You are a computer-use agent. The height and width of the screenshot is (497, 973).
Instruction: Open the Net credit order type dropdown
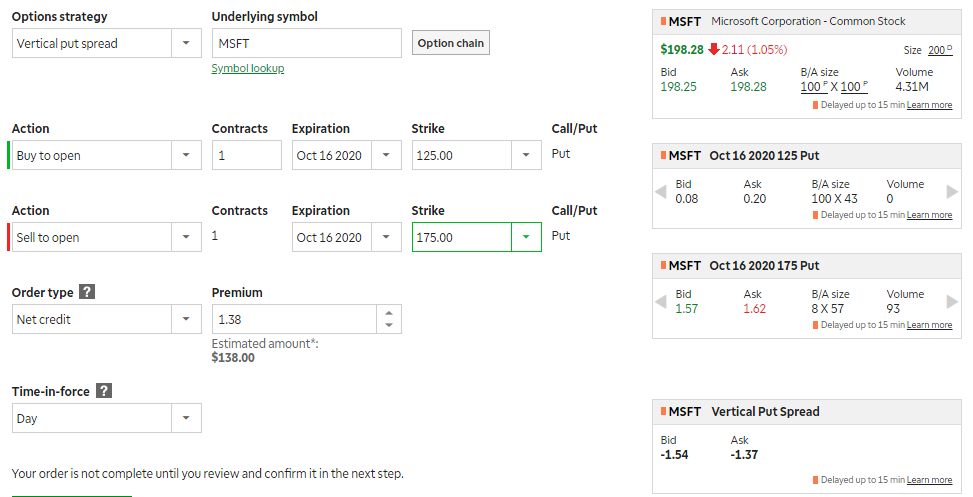(x=107, y=319)
